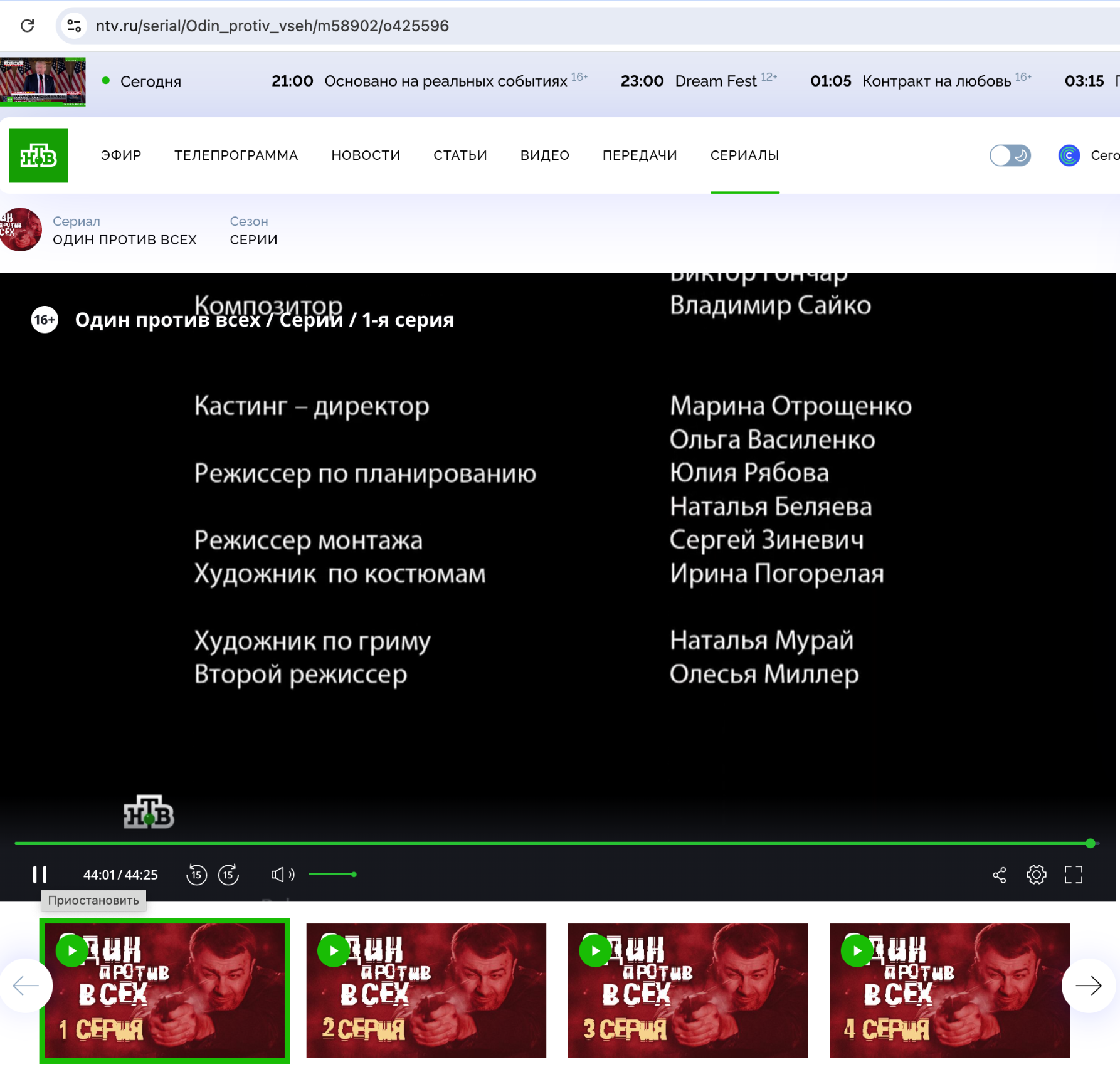The image size is (1120, 1067).
Task: Show next episodes with right arrow
Action: [x=1088, y=986]
